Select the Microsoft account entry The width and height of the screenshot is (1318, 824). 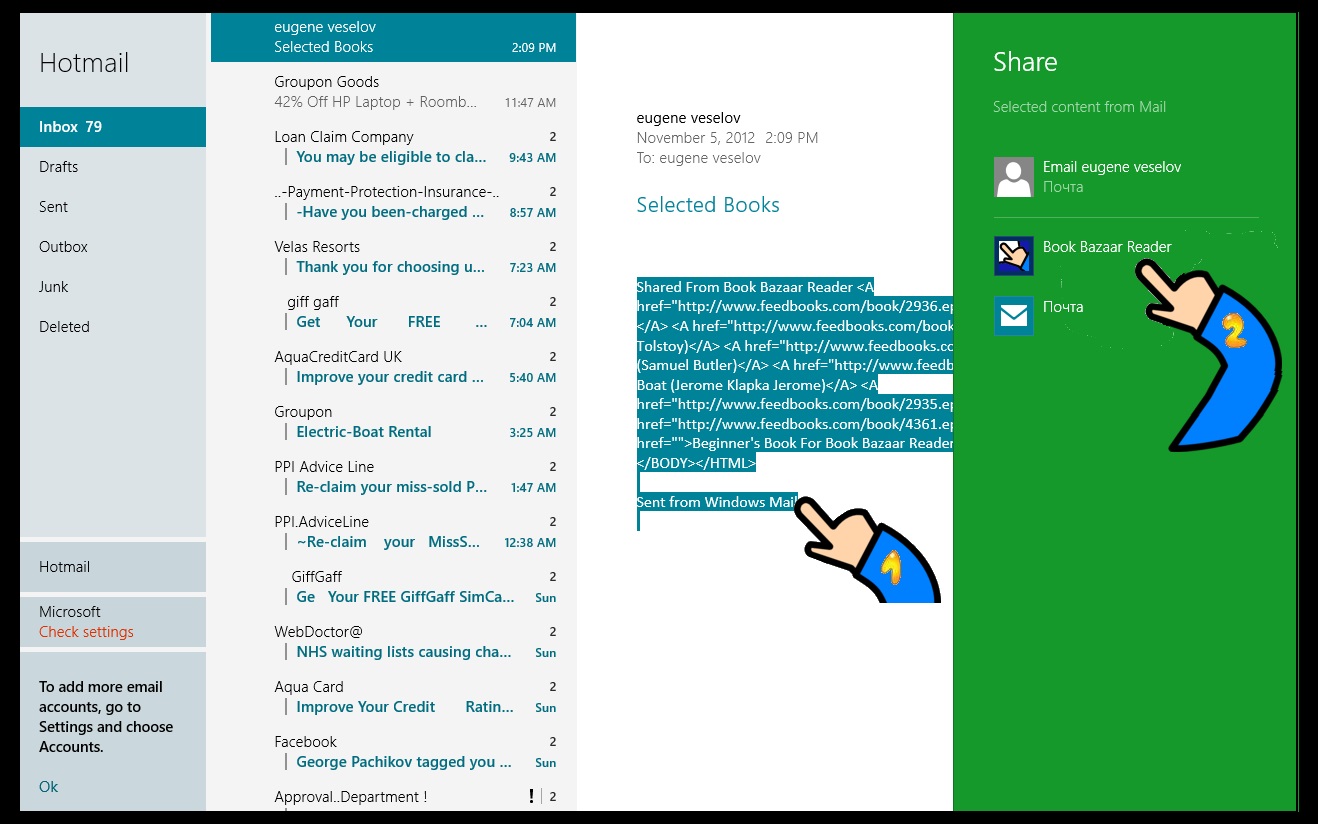point(113,622)
